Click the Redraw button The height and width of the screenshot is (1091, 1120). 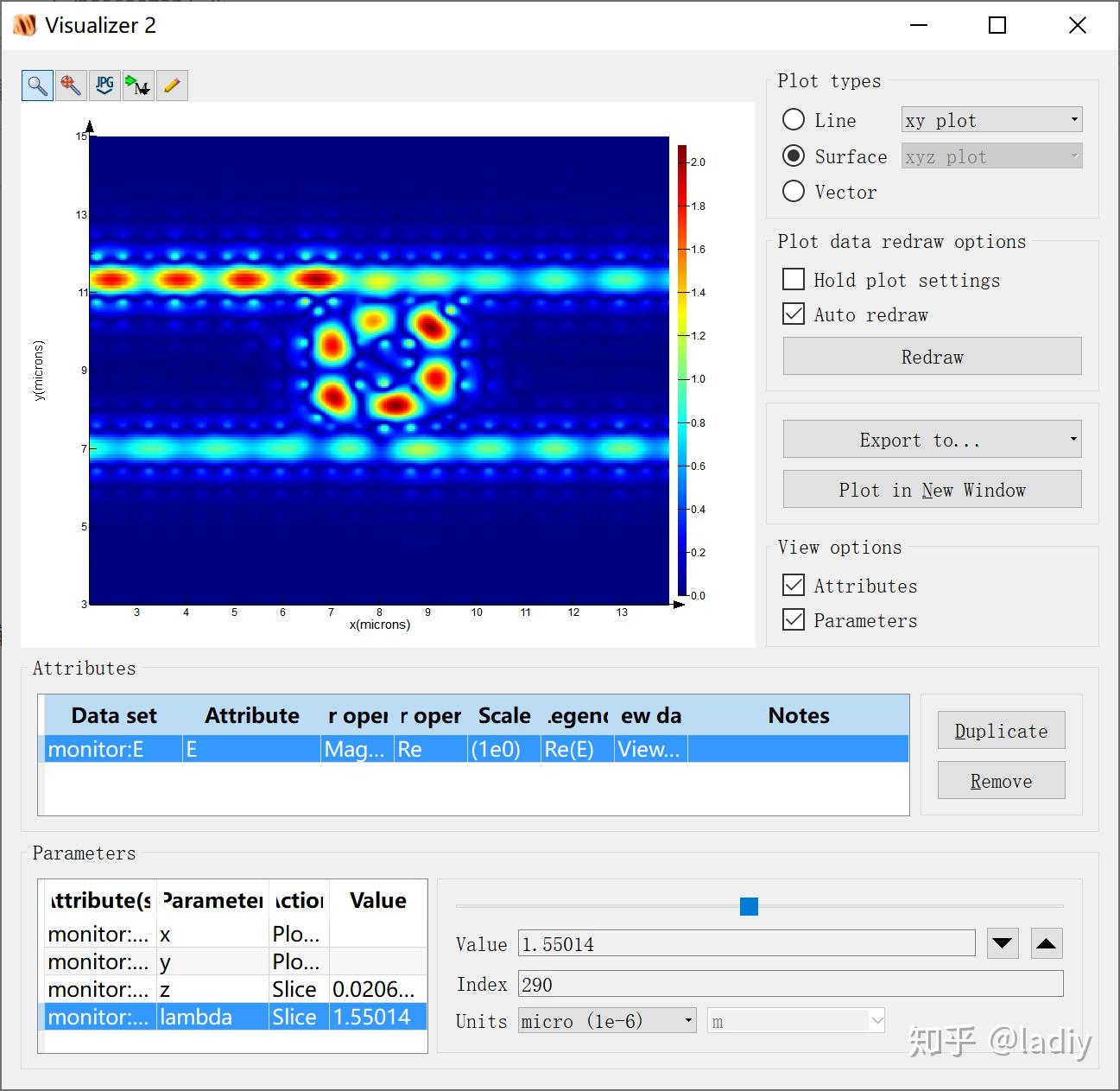click(932, 357)
